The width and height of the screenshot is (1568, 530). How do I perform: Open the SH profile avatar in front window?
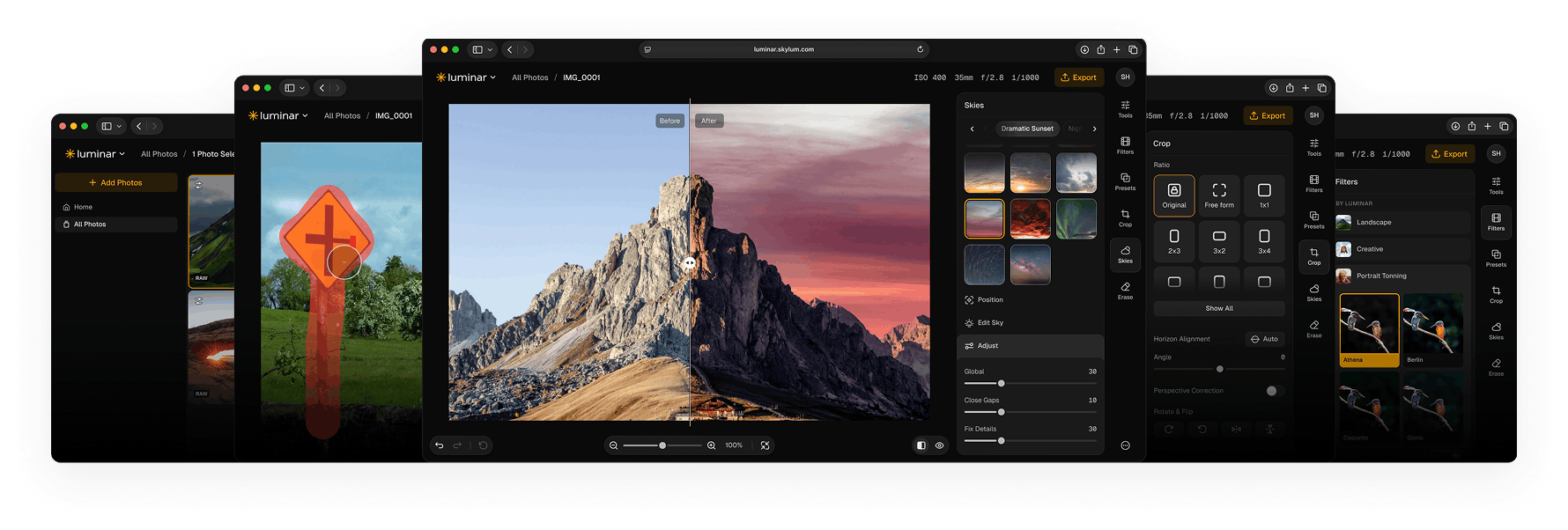(x=1125, y=77)
